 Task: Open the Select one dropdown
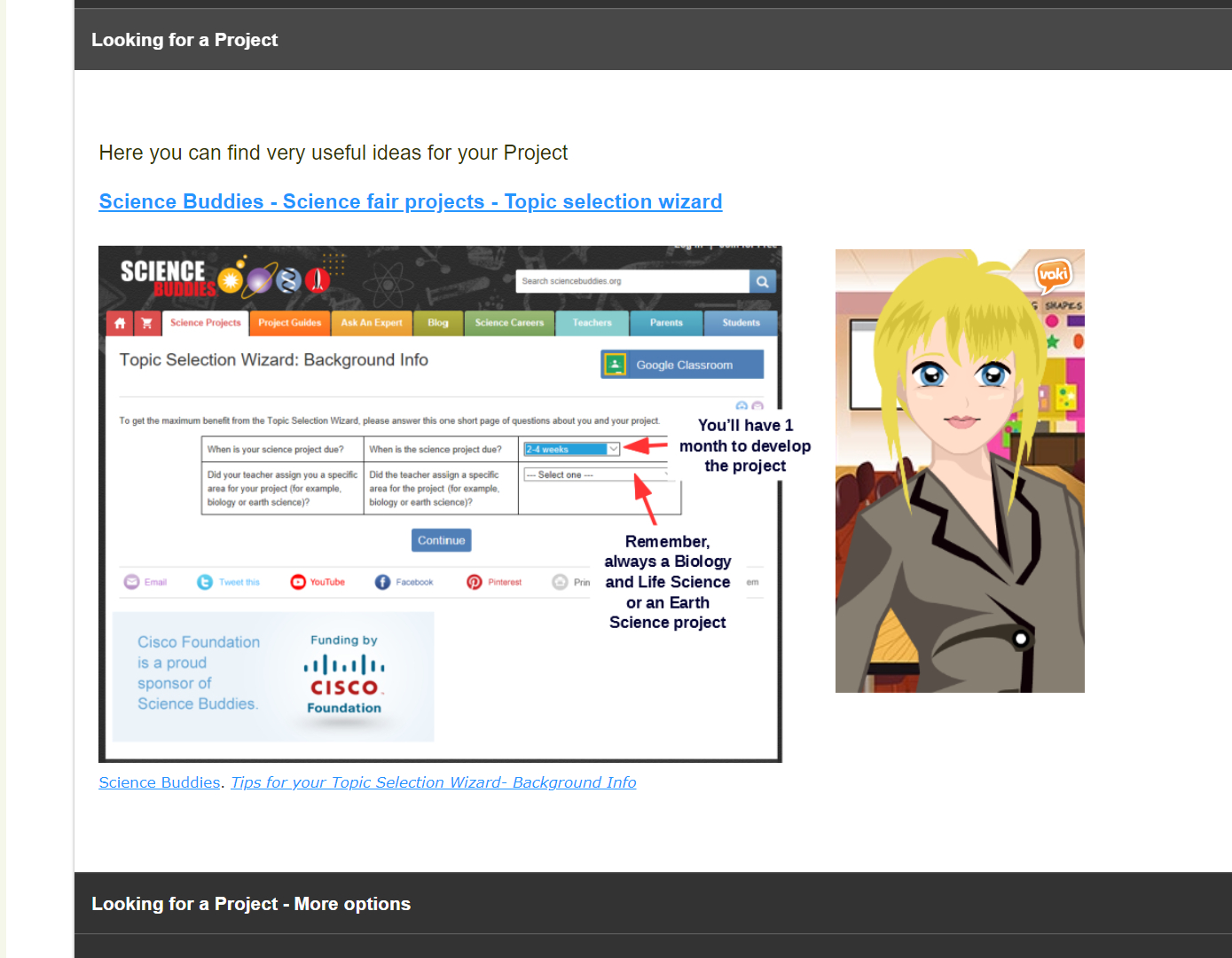[x=597, y=475]
